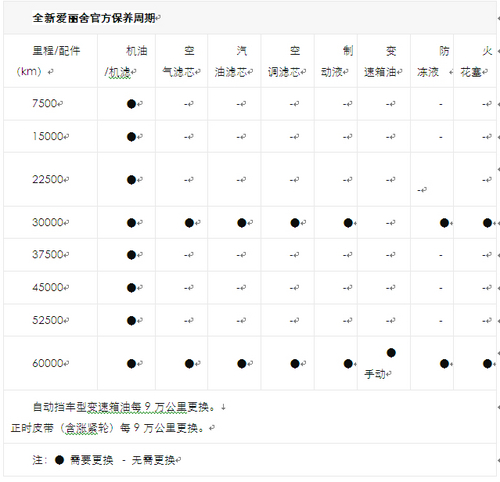Click the dash under 空调滤芯 at 37500
Image resolution: width=500 pixels, height=482 pixels.
[292, 255]
